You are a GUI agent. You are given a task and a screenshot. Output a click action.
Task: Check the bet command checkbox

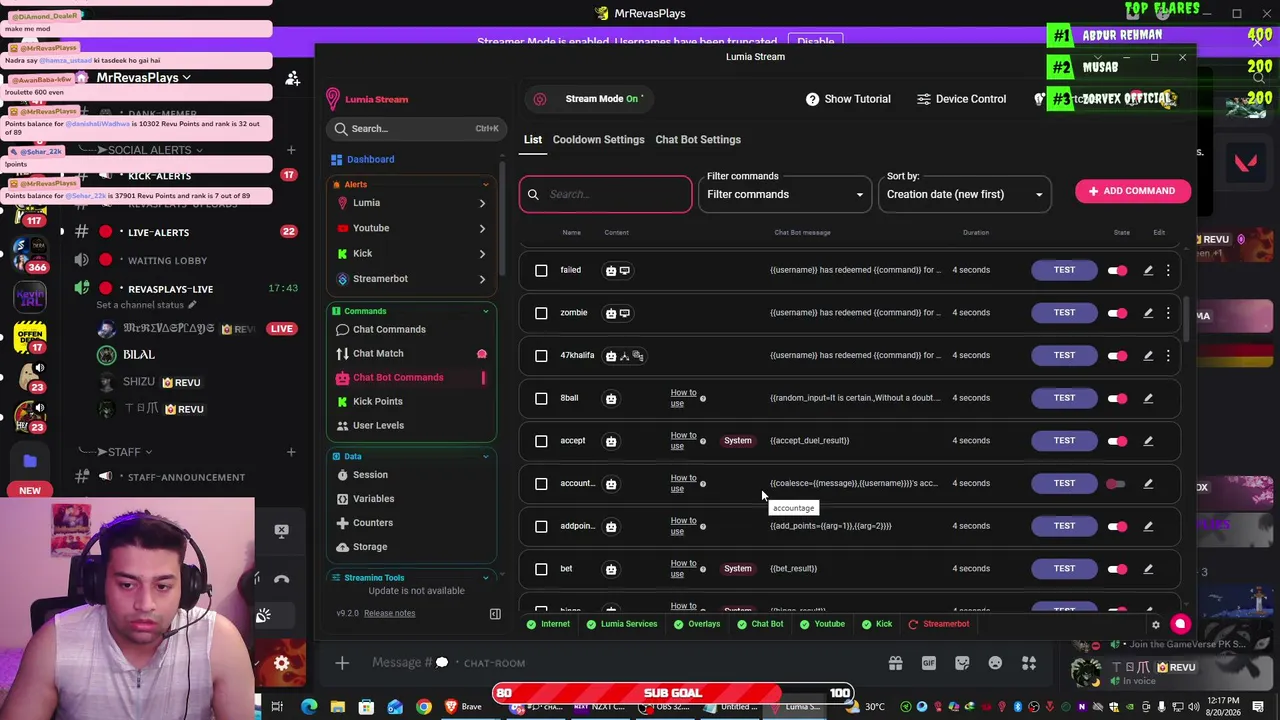point(541,569)
